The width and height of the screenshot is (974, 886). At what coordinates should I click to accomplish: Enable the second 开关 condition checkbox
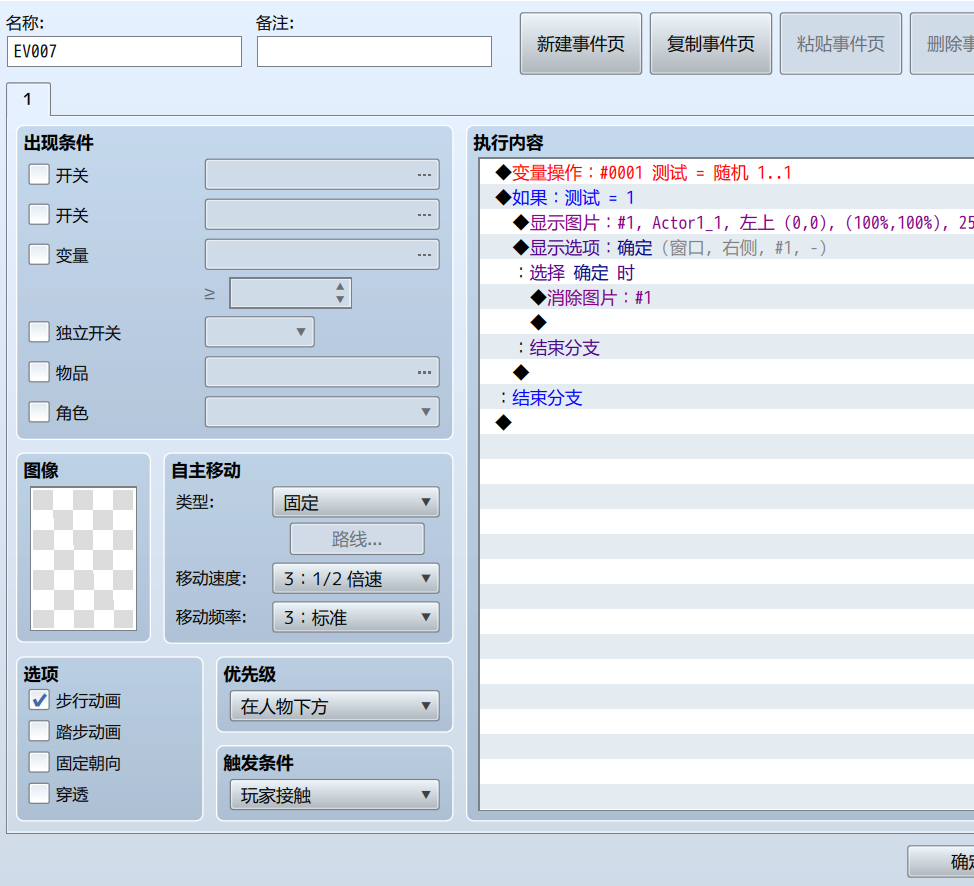(39, 214)
